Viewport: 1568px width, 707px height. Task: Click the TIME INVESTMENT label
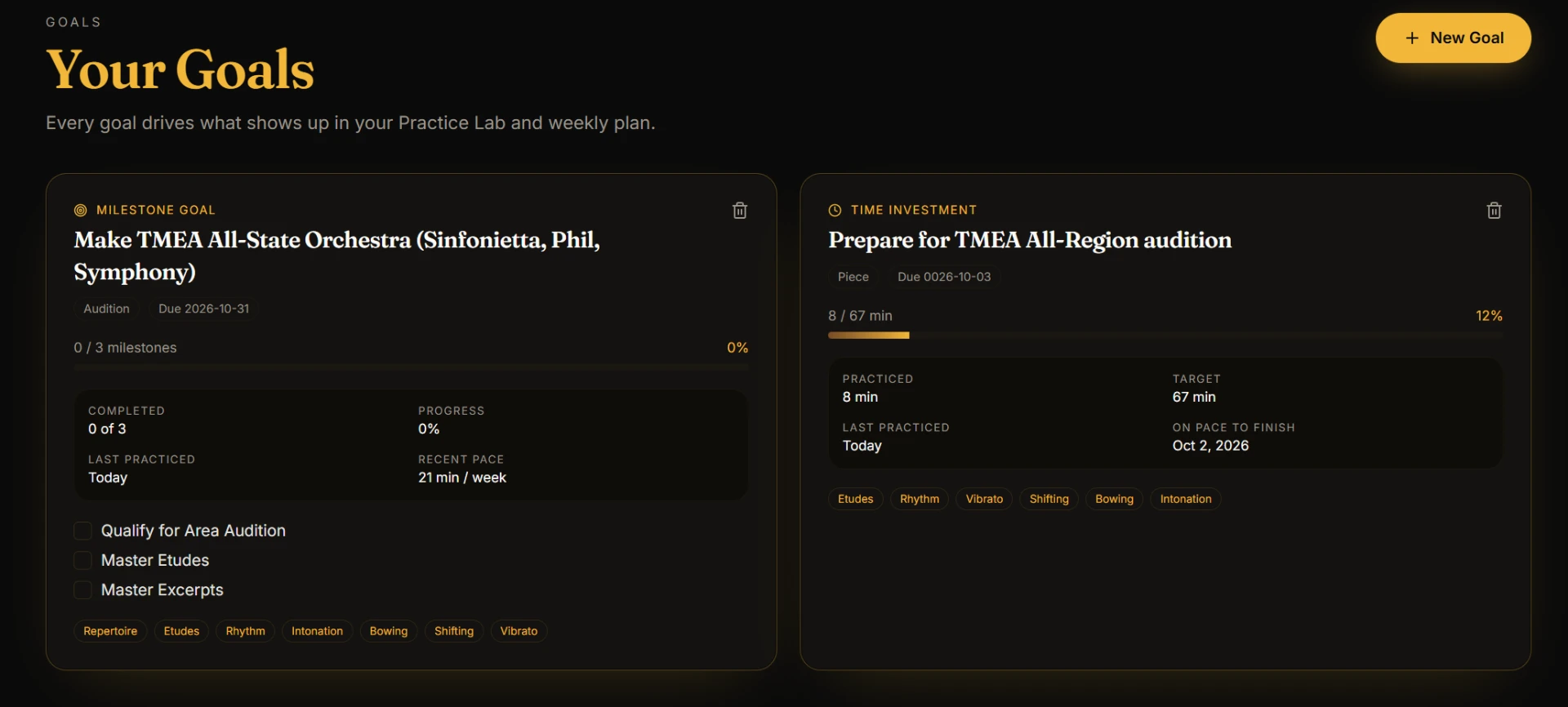(914, 210)
